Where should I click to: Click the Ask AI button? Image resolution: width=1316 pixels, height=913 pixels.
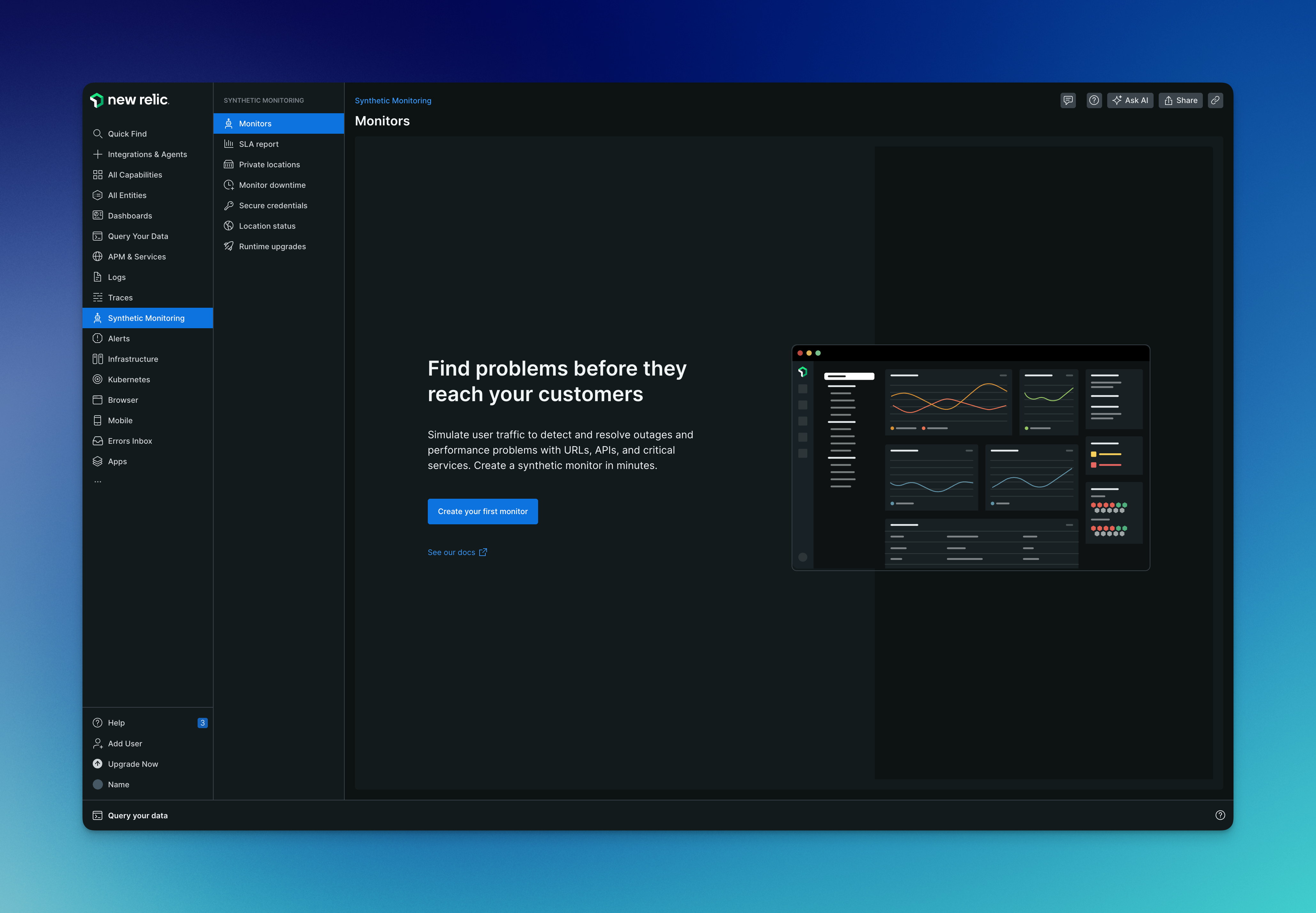coord(1130,100)
